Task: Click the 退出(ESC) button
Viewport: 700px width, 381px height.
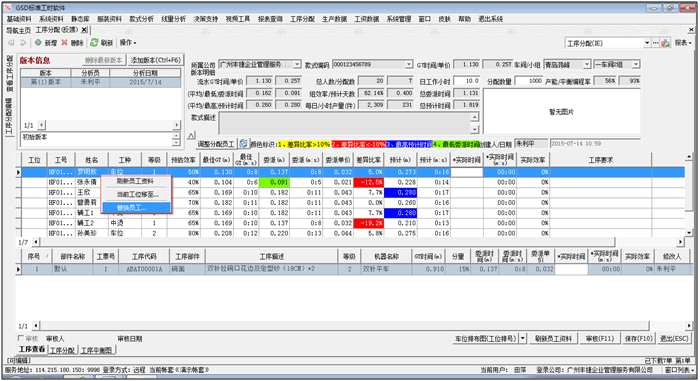Action: pos(674,339)
